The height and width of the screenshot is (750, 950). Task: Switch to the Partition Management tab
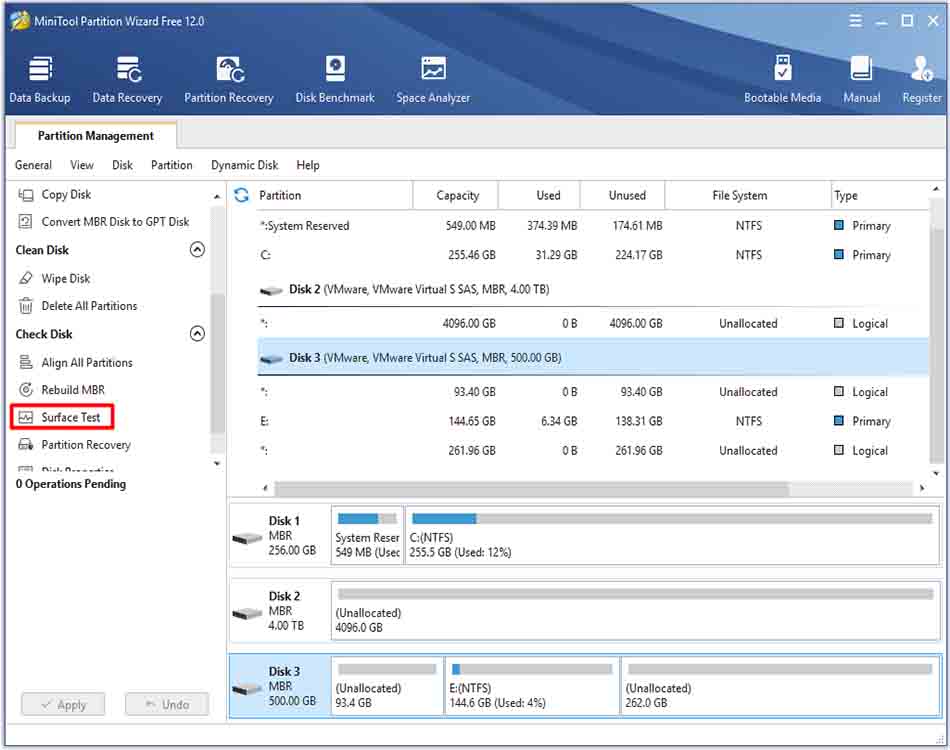[x=93, y=135]
